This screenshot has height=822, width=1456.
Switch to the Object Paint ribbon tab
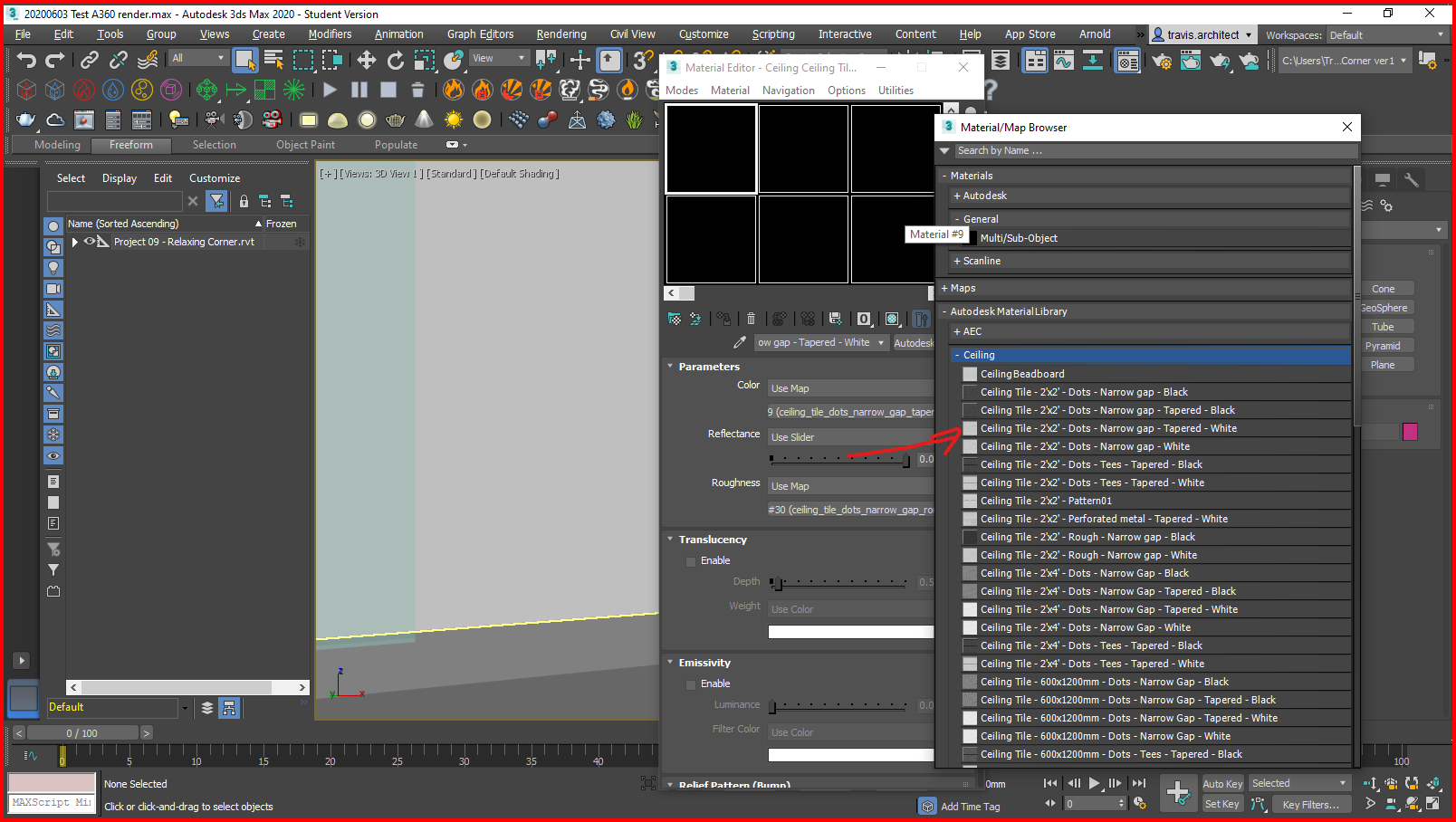pos(305,144)
